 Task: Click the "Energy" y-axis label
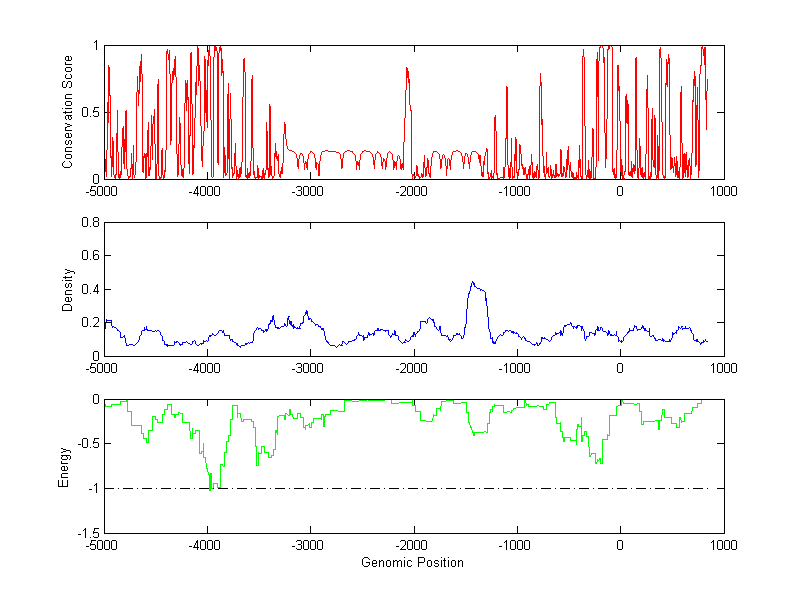[64, 466]
